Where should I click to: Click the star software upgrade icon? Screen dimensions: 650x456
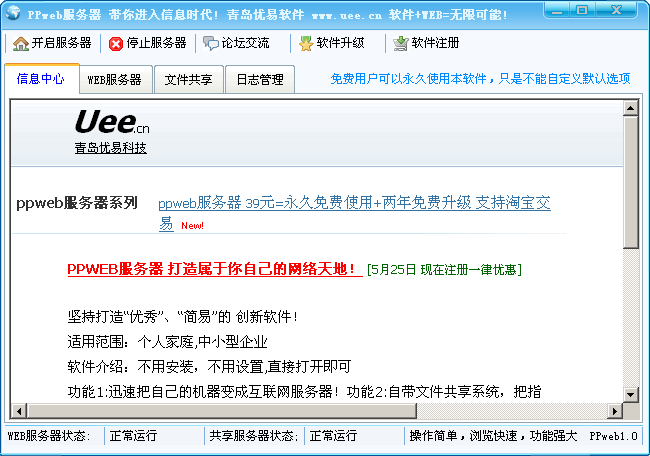click(306, 44)
